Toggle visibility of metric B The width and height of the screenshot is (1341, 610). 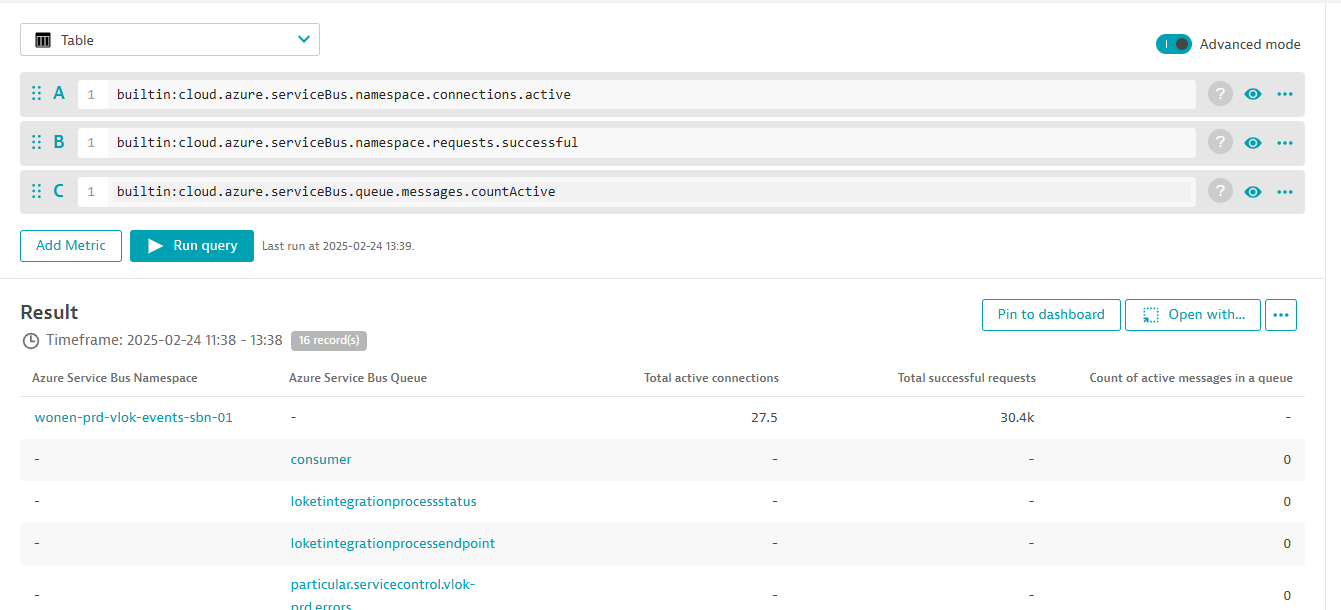(1252, 142)
